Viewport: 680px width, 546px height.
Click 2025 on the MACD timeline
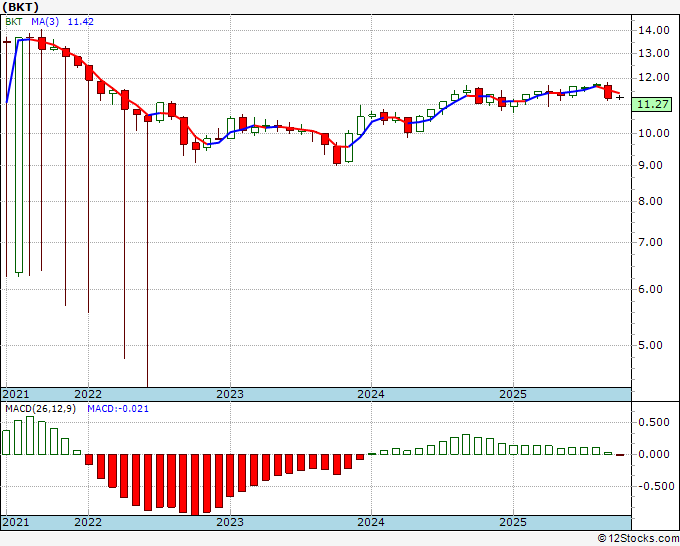(513, 522)
